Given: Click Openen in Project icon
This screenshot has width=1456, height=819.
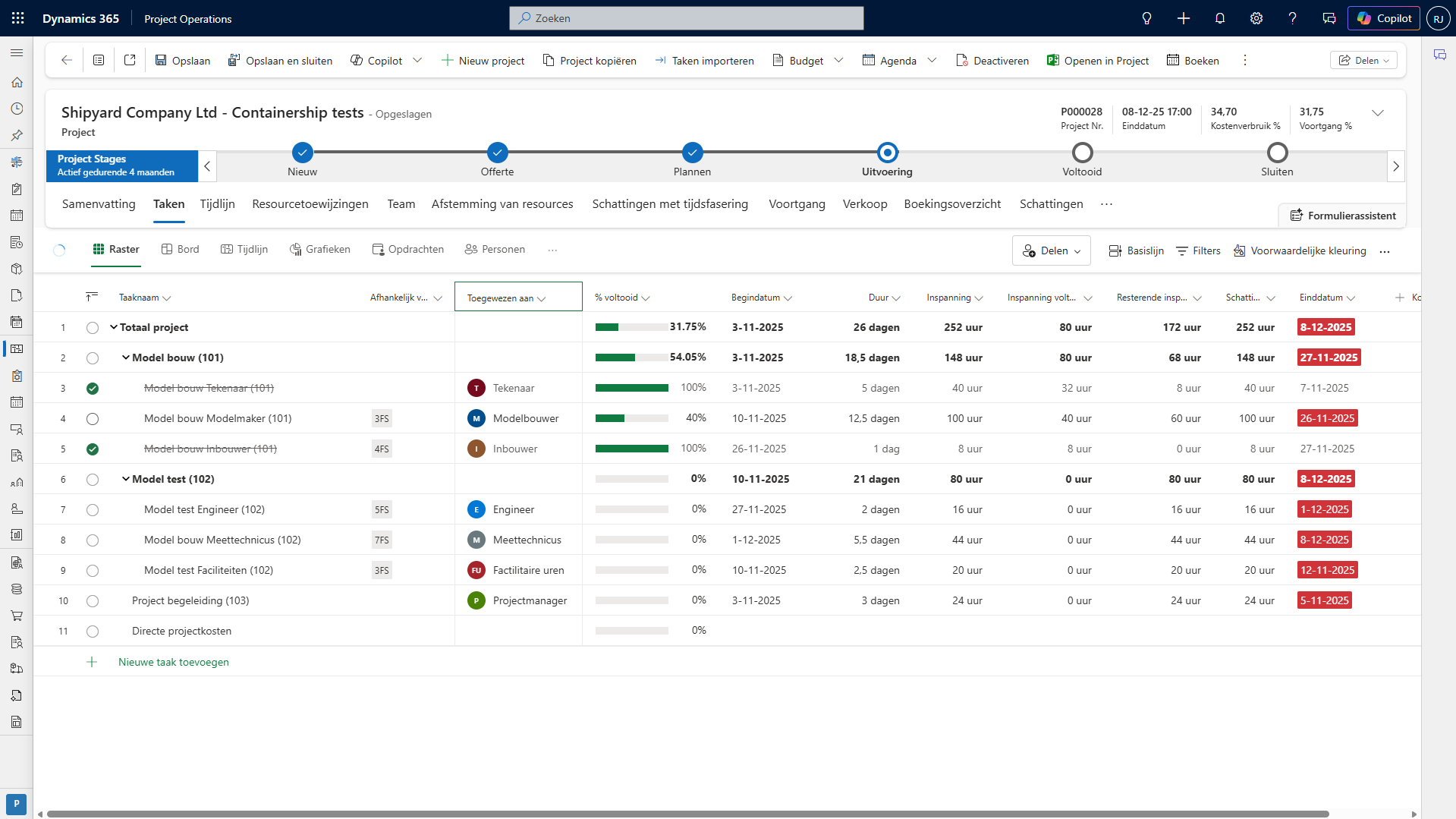Looking at the screenshot, I should (x=1052, y=61).
